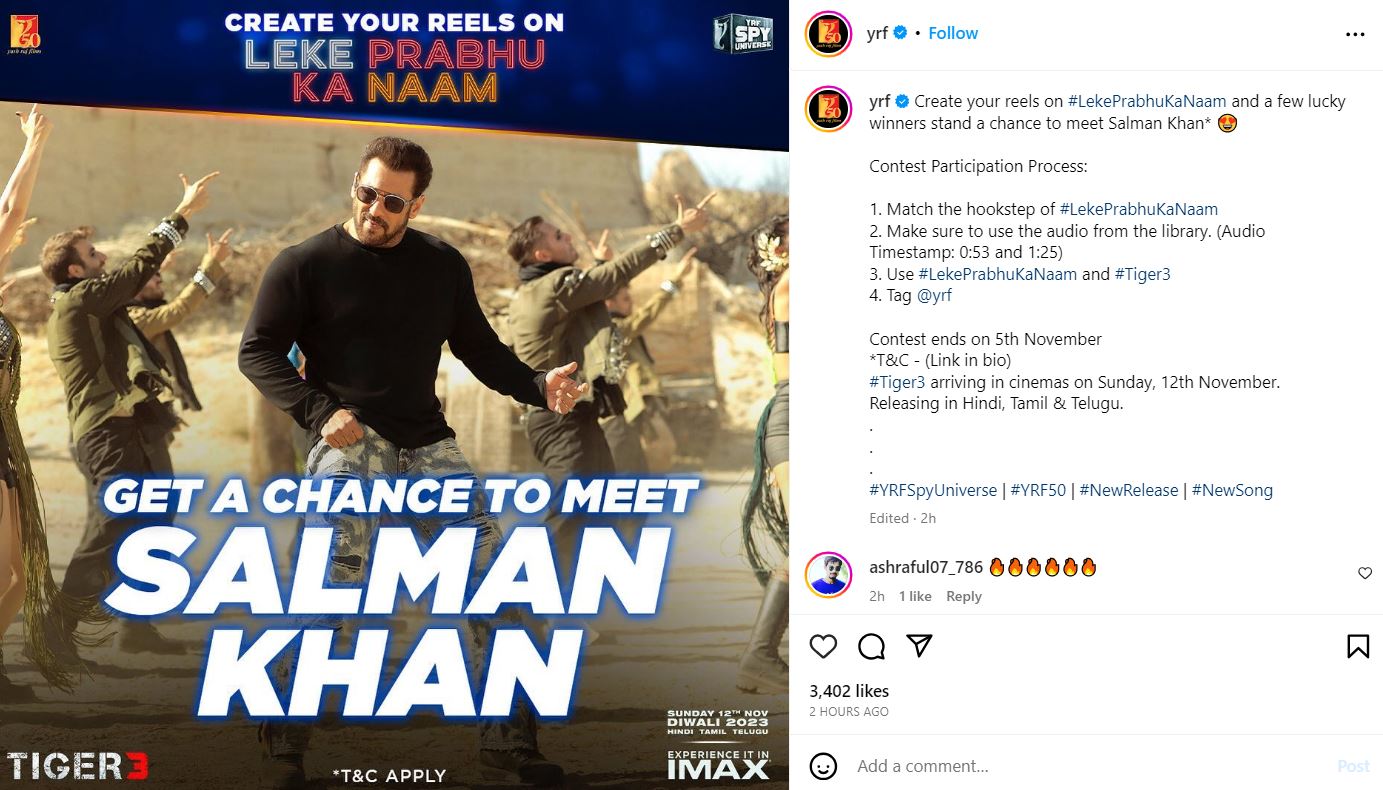Reply to ashraful07_786's comment

964,596
